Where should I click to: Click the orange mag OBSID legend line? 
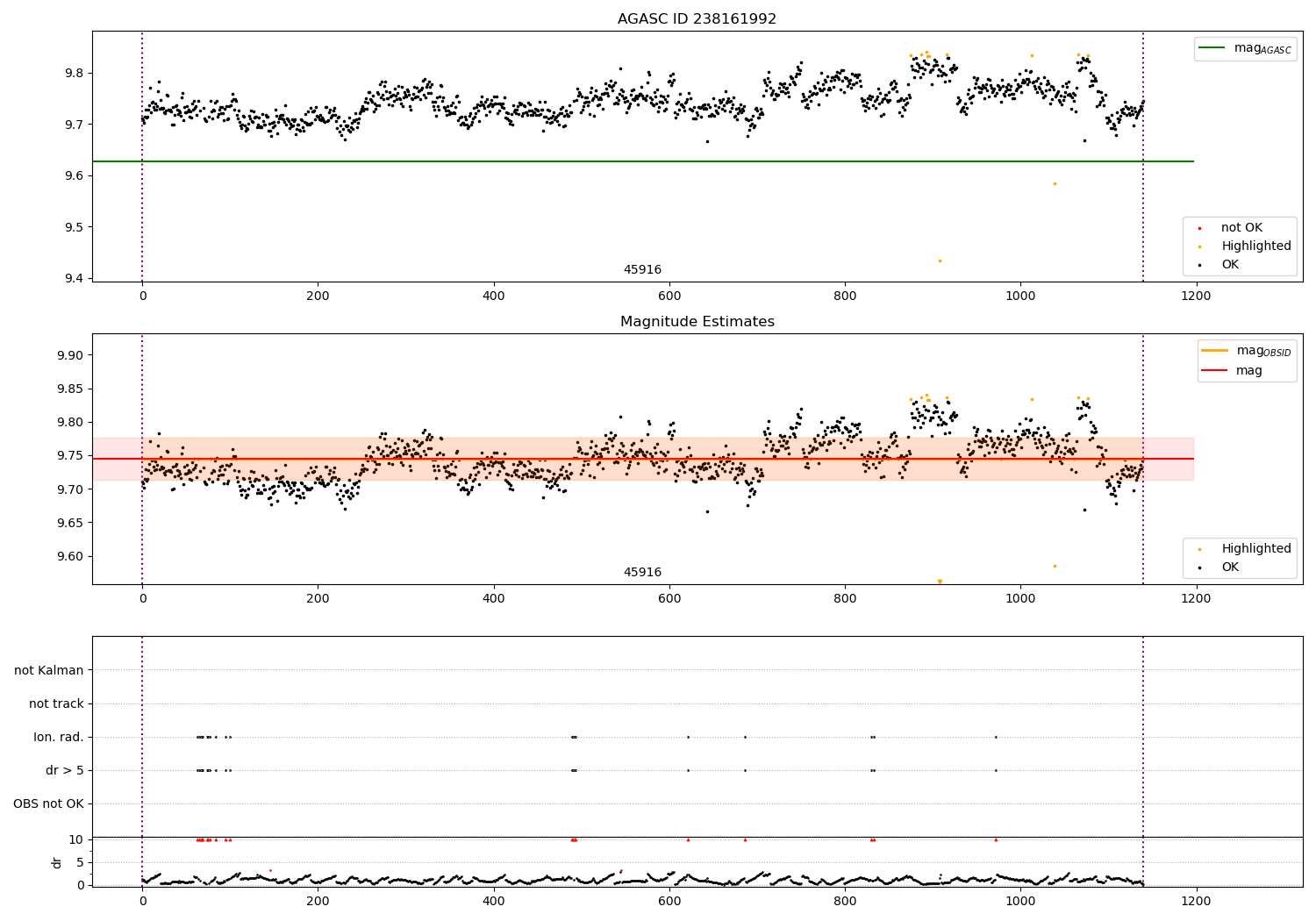point(1214,351)
